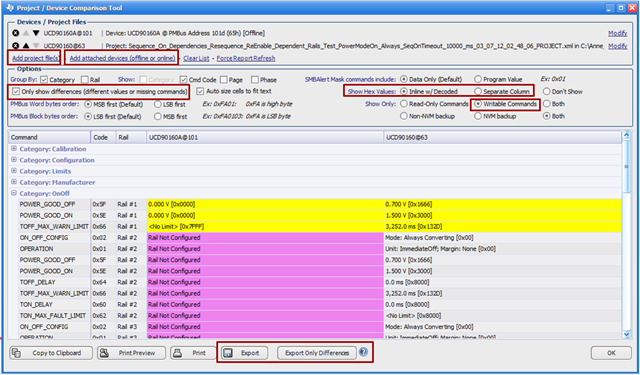Image resolution: width=640 pixels, height=375 pixels.
Task: Click UCD90160A@101 column header
Action: (265, 138)
